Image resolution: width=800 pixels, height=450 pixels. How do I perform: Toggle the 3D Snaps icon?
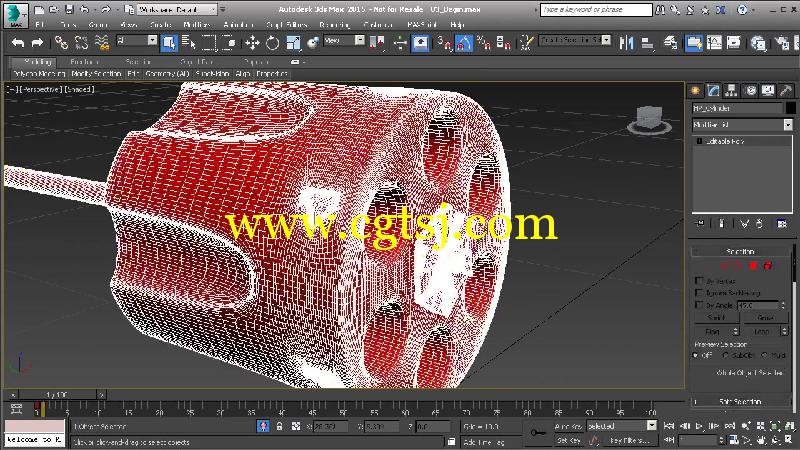(x=444, y=43)
